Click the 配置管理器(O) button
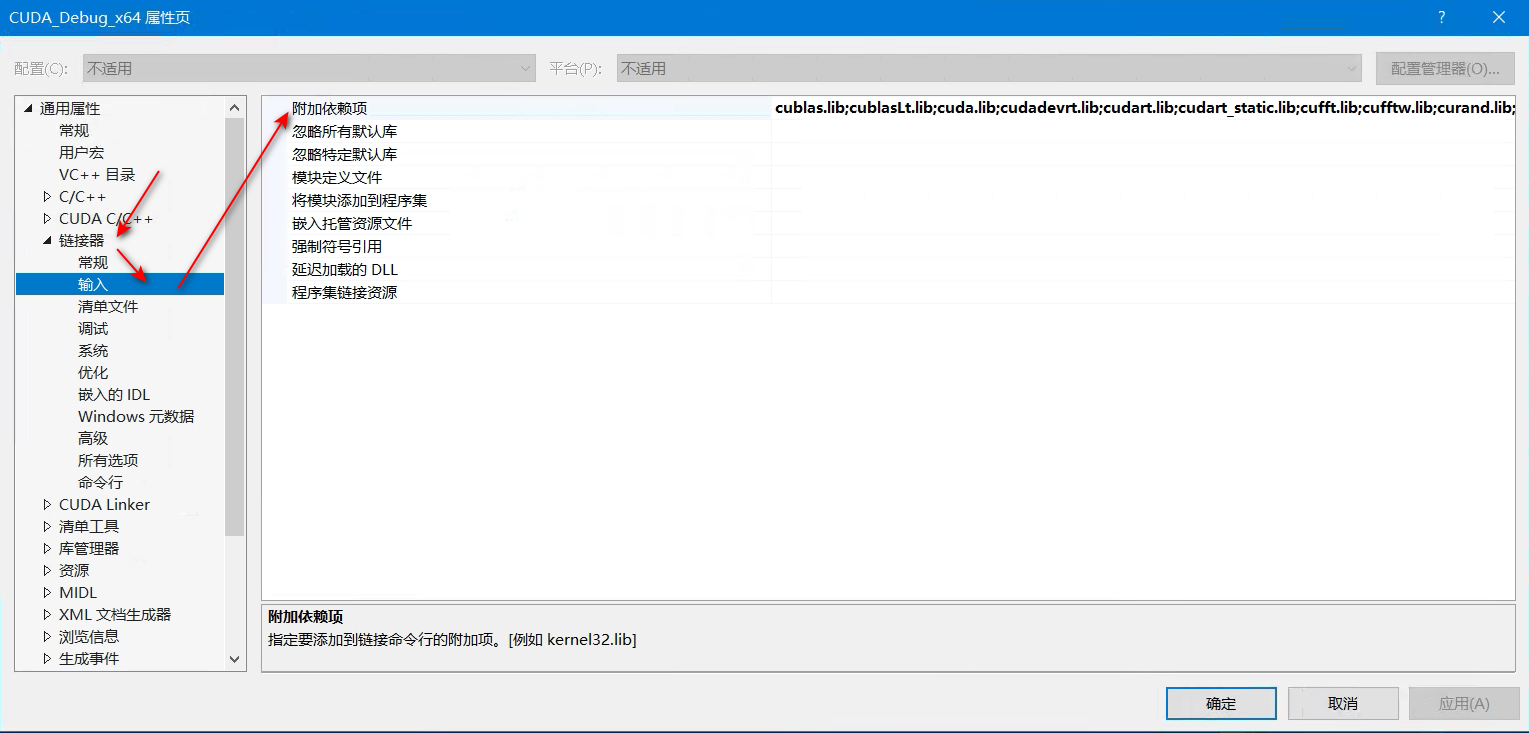 click(x=1444, y=68)
